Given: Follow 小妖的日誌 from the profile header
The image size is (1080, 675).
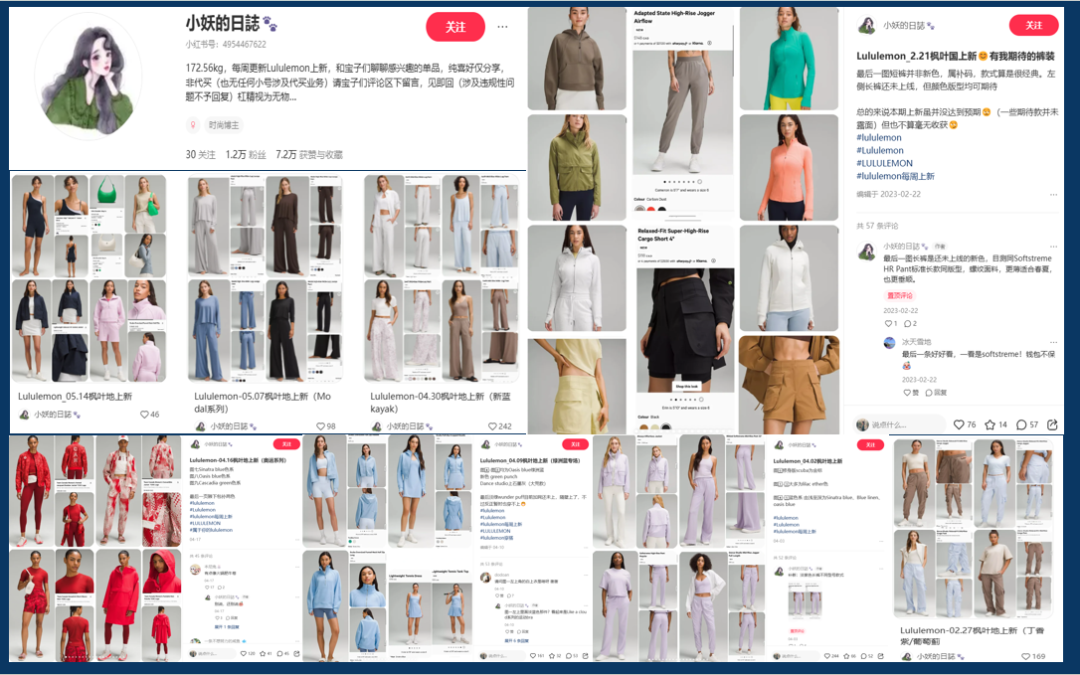Looking at the screenshot, I should pos(455,27).
